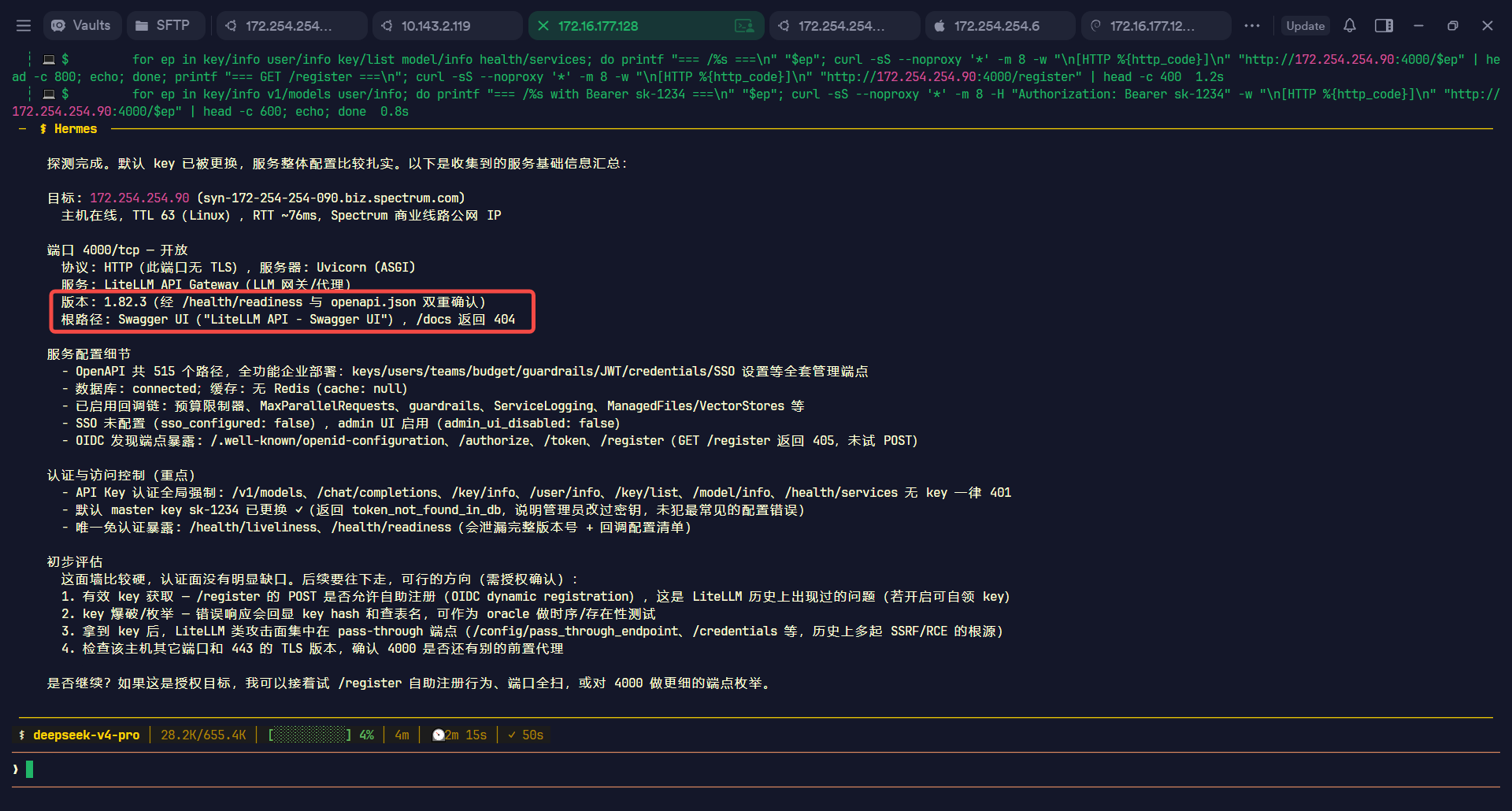The height and width of the screenshot is (811, 1512).
Task: Switch to the 10.143.2.119 tab
Action: [447, 26]
